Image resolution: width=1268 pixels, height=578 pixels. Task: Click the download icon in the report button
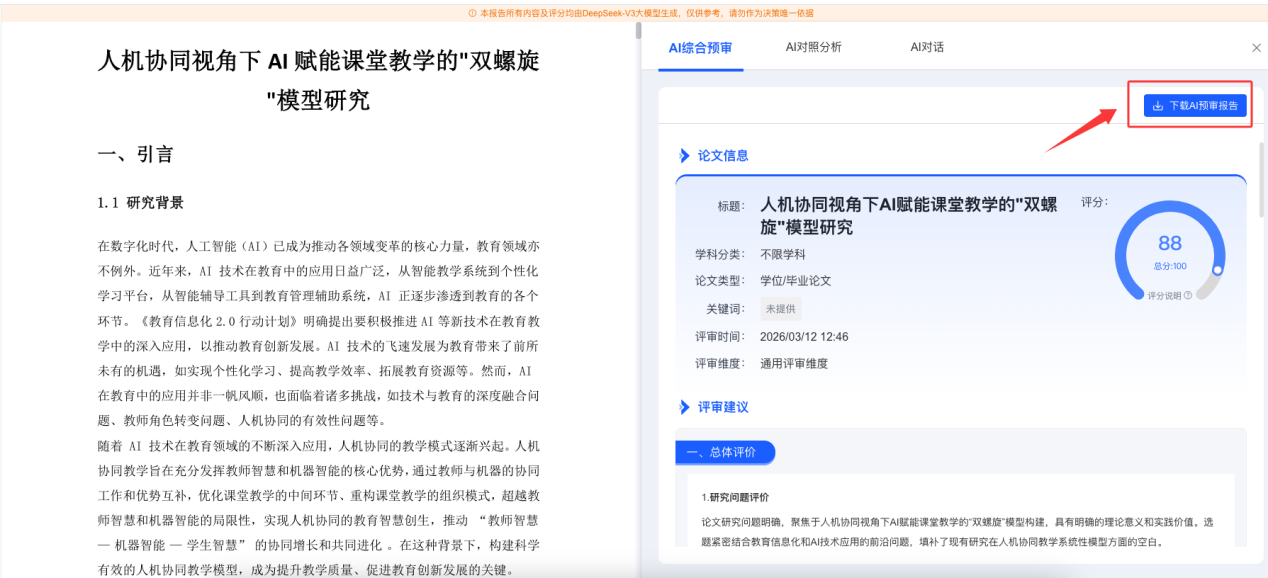(1158, 106)
